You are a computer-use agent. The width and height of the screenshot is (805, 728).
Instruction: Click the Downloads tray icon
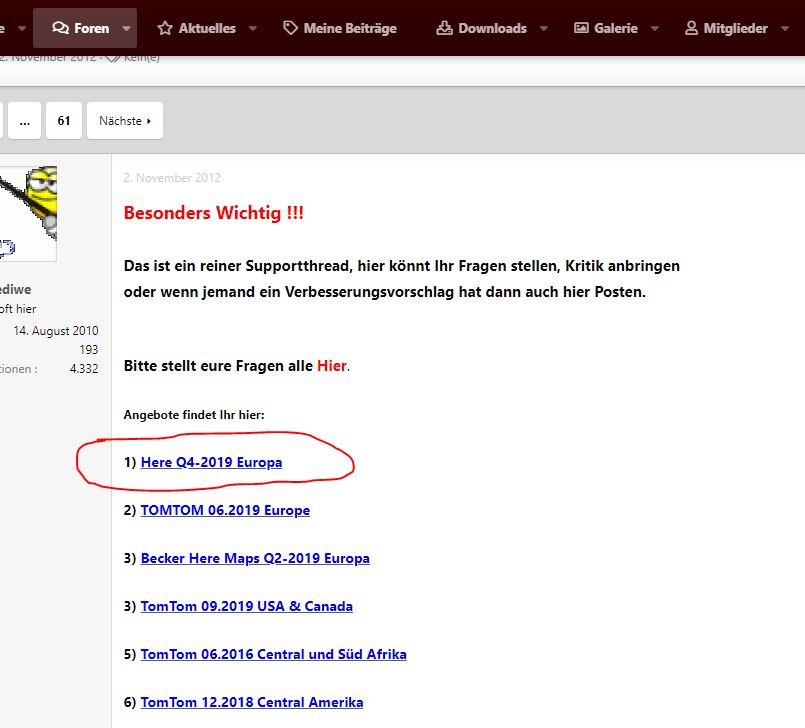click(444, 28)
